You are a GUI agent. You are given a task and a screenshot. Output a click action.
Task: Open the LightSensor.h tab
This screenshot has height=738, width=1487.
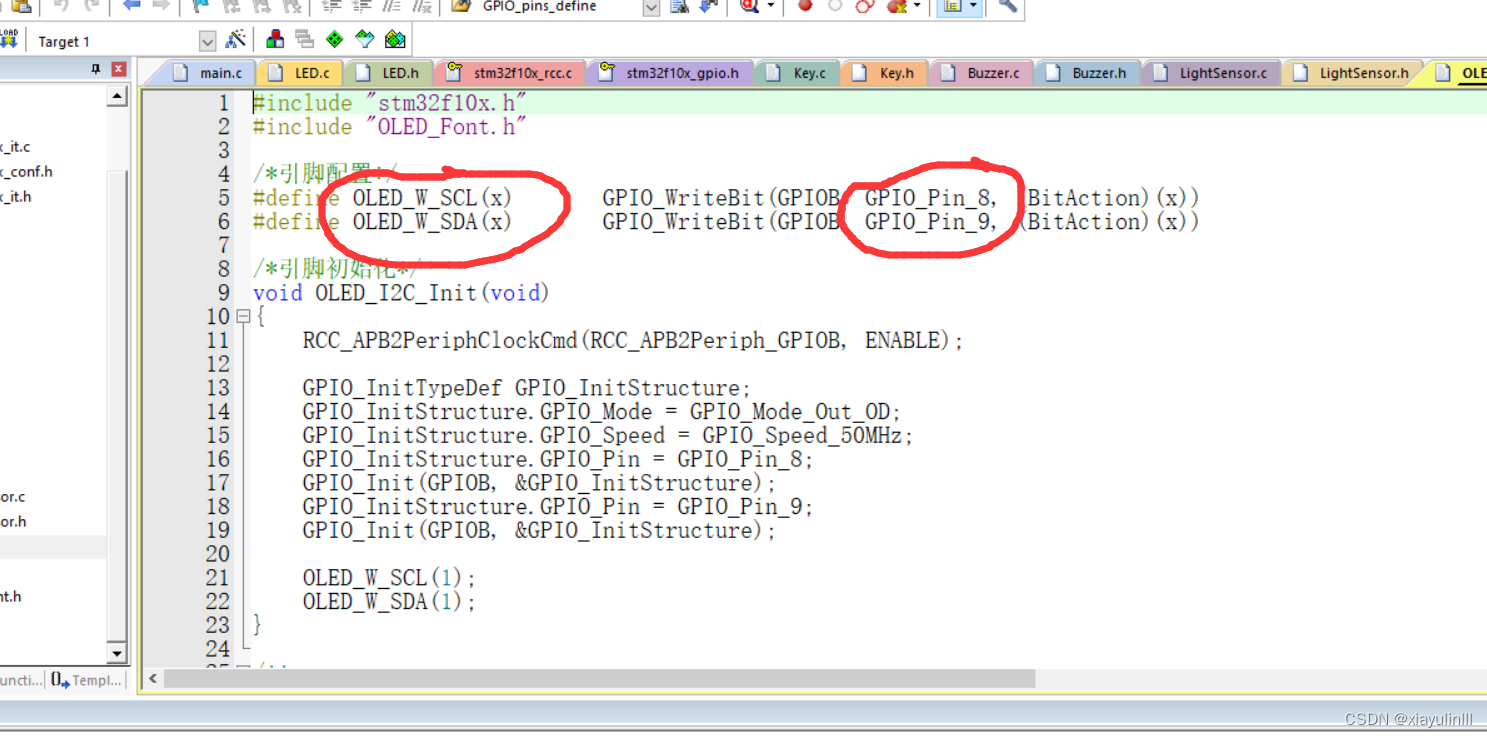click(1352, 73)
